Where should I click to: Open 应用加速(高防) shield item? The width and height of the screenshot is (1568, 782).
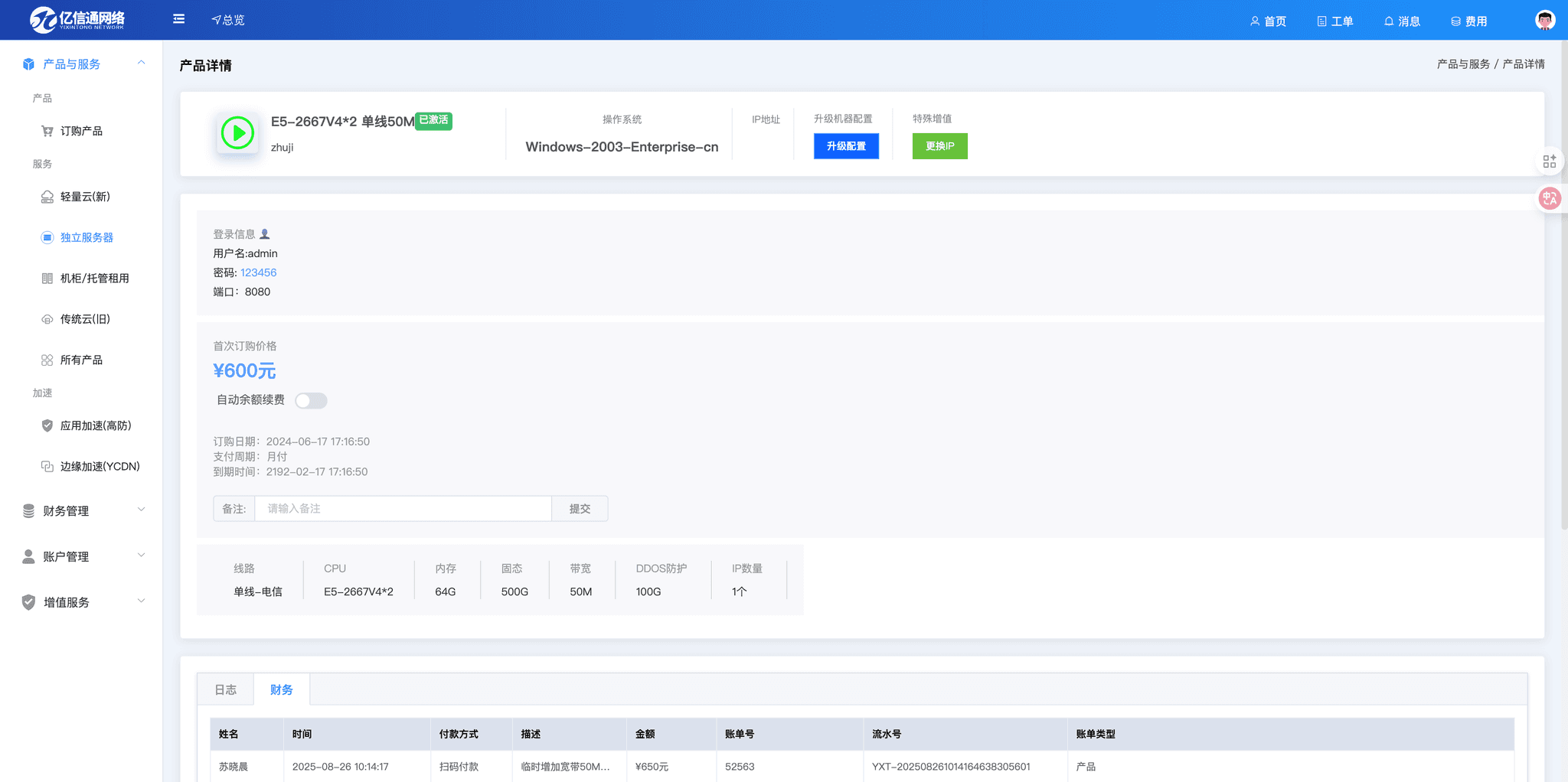95,425
